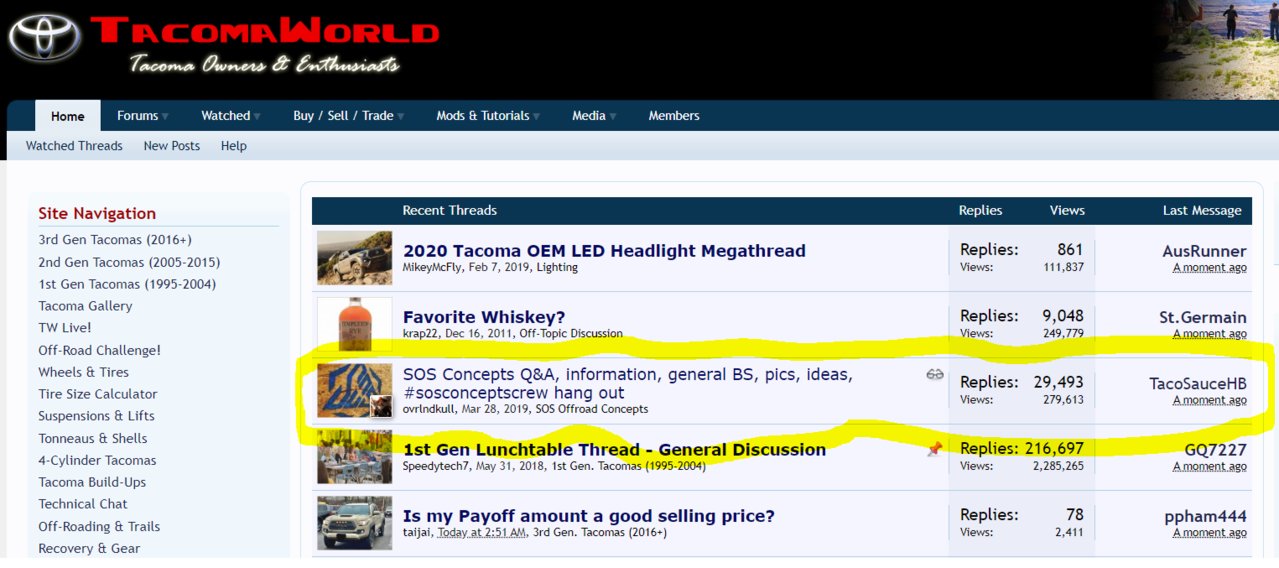
Task: Click the truck thumbnail for LED Headlight thread
Action: (355, 258)
